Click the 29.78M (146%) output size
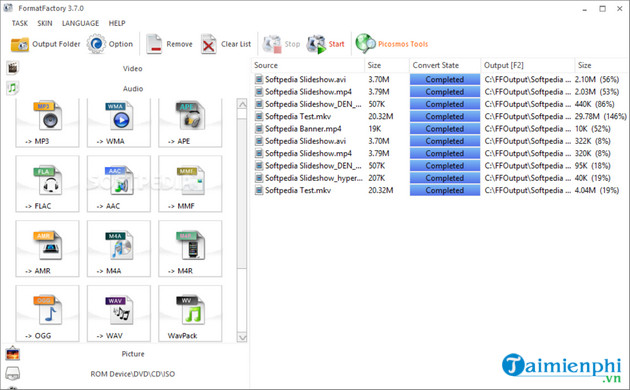Image resolution: width=630 pixels, height=390 pixels. pos(600,116)
